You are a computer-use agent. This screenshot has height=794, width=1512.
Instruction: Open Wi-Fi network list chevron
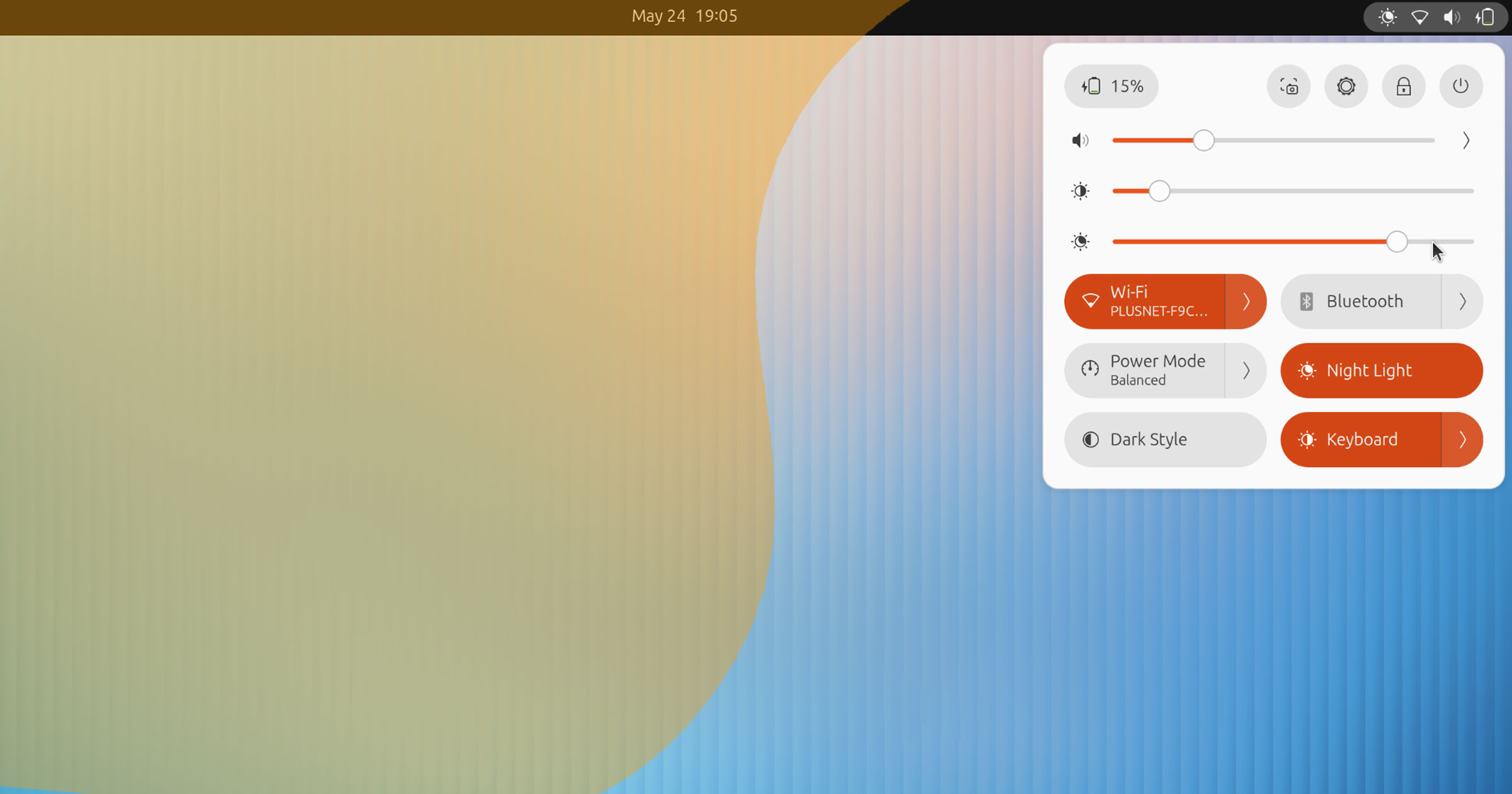pos(1247,301)
